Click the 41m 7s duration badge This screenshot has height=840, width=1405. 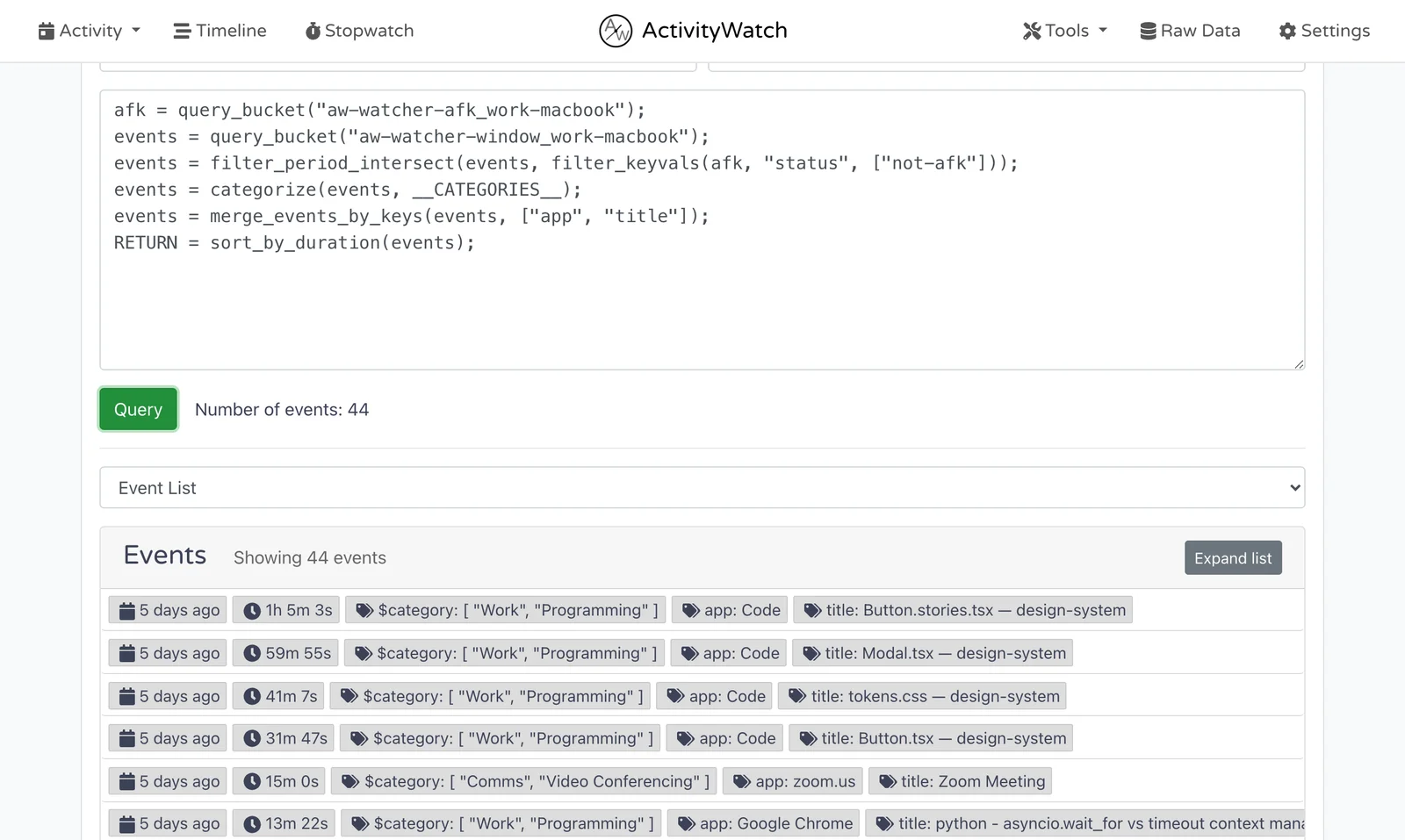tap(278, 696)
